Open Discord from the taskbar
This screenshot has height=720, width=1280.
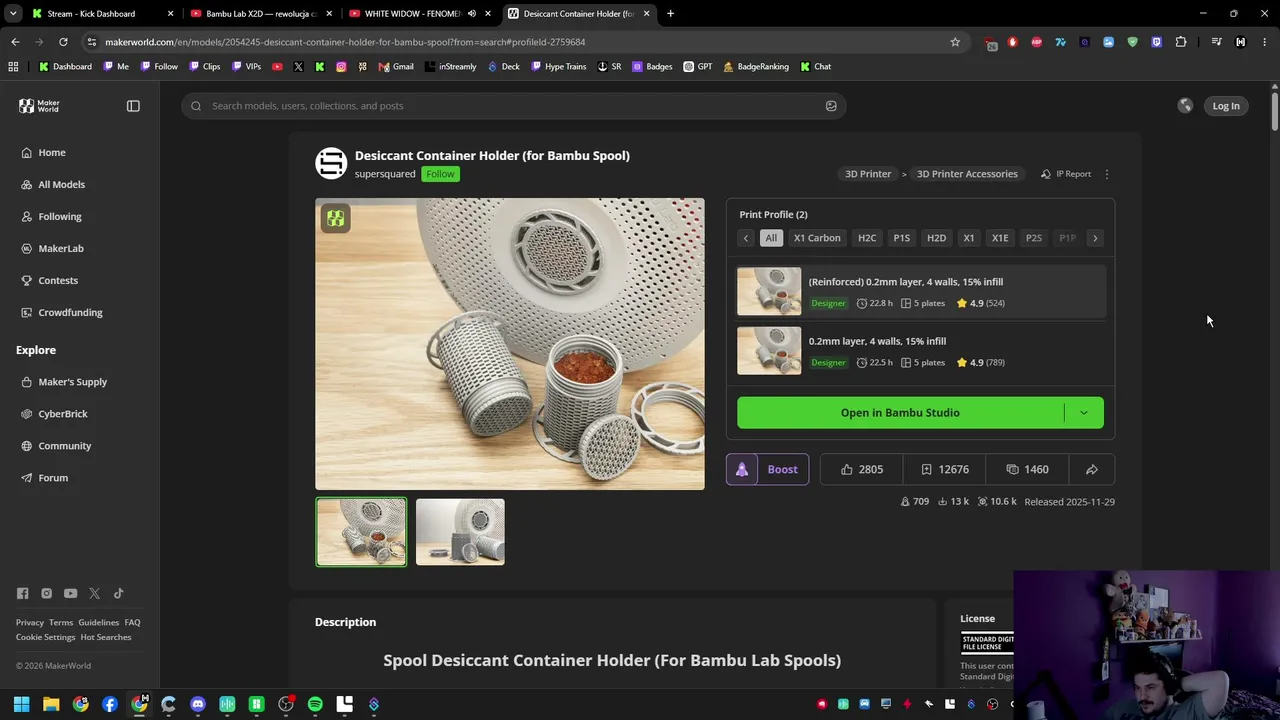tap(198, 704)
